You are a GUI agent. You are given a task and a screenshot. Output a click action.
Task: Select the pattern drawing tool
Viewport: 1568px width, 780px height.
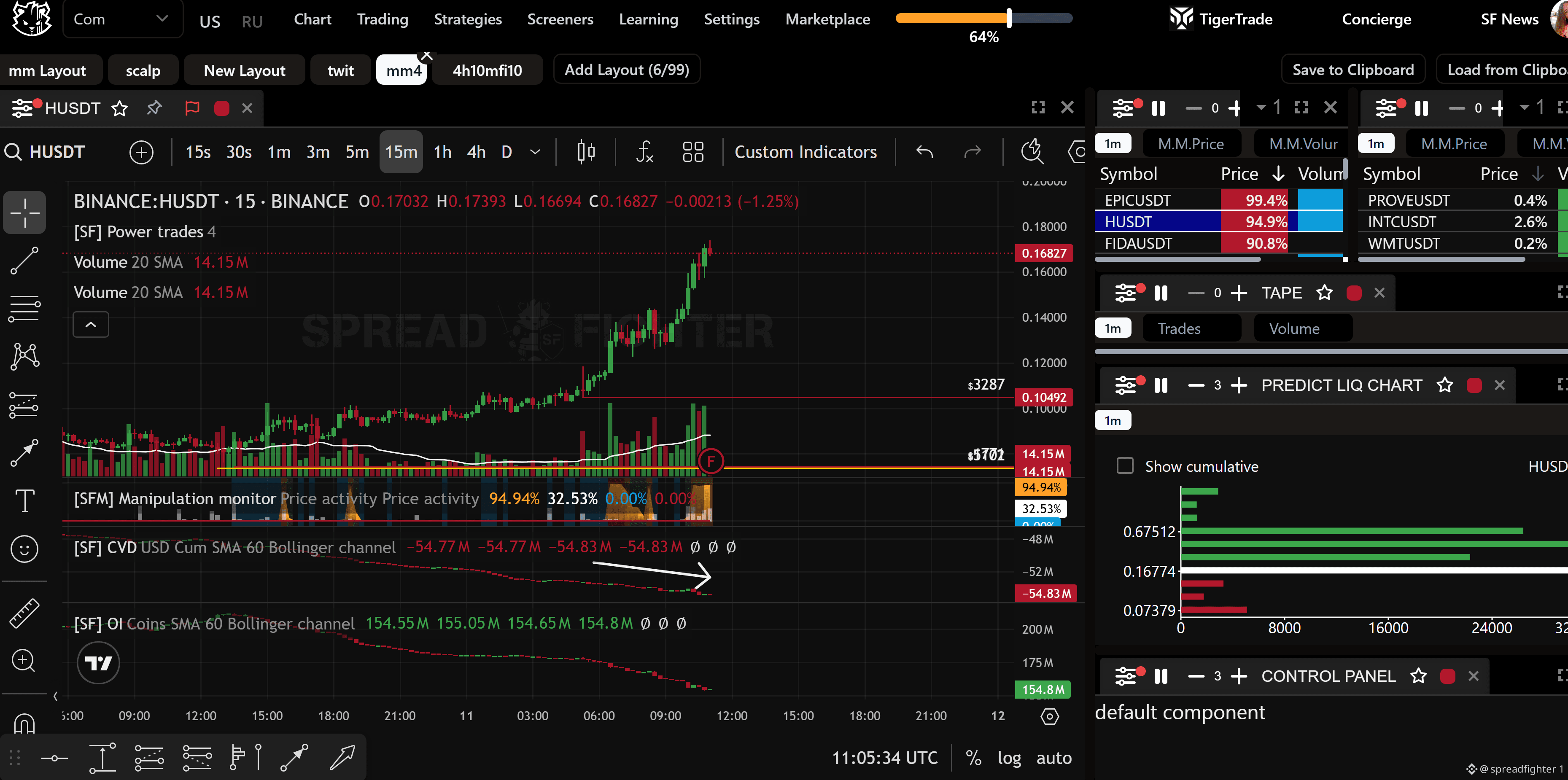[24, 357]
